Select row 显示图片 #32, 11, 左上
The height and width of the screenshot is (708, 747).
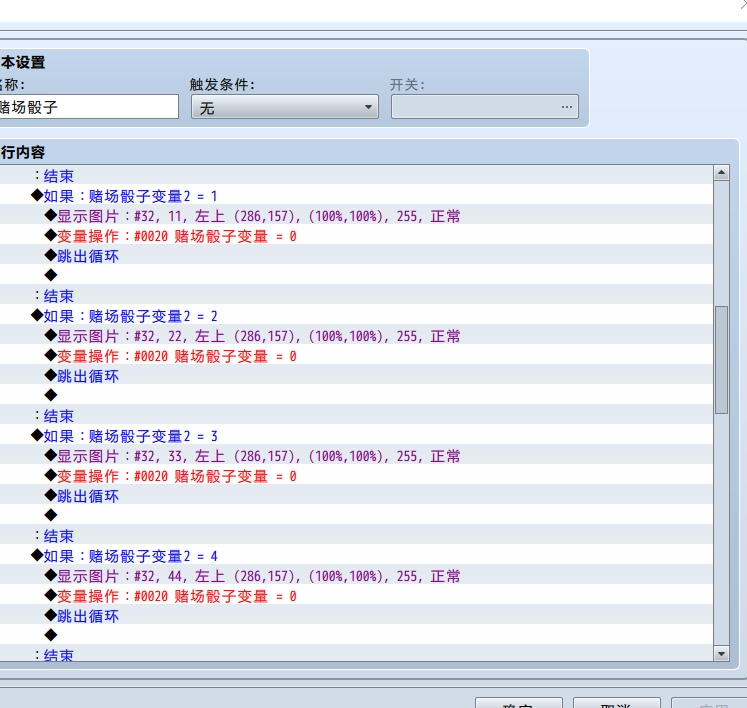(x=356, y=216)
